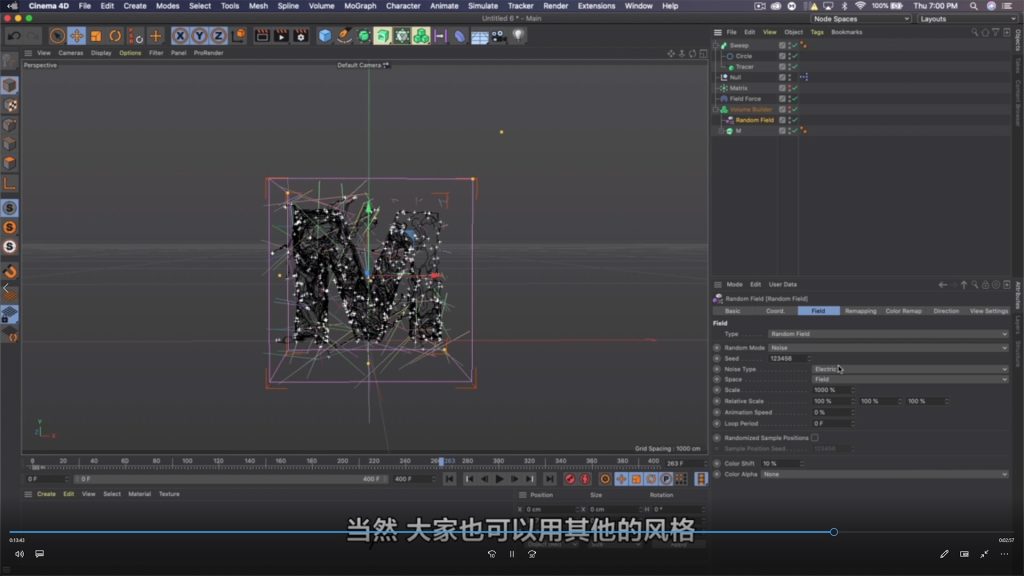
Task: Open the Noise Type dropdown
Action: point(910,369)
